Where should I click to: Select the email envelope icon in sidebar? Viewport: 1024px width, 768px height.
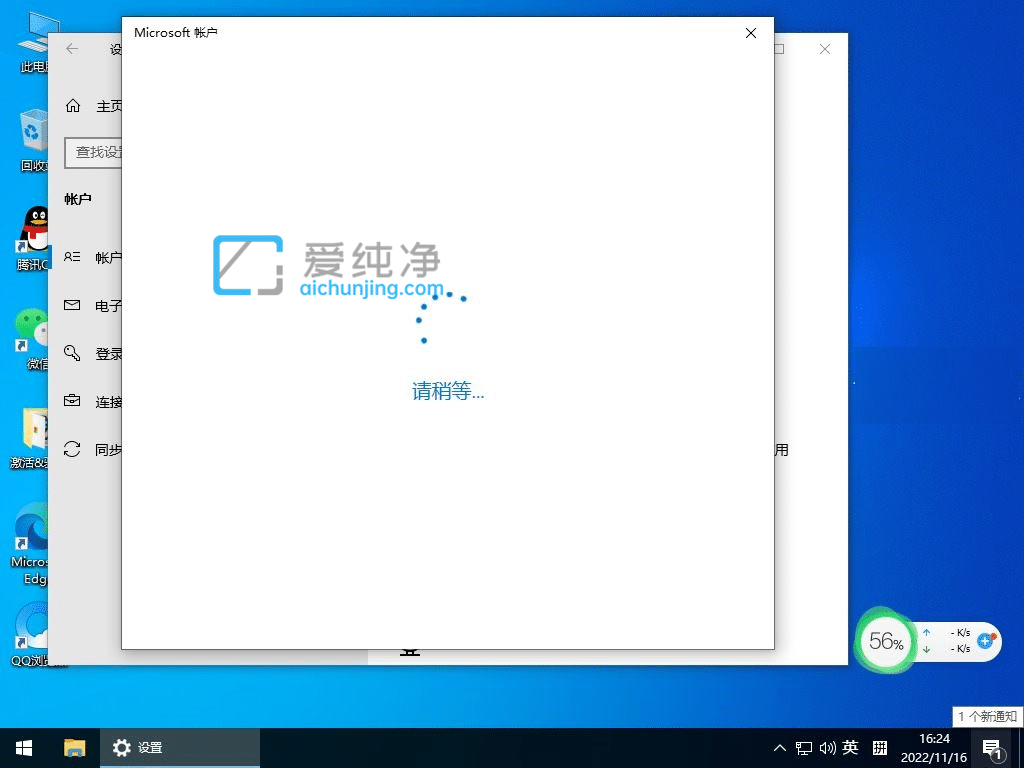tap(72, 305)
